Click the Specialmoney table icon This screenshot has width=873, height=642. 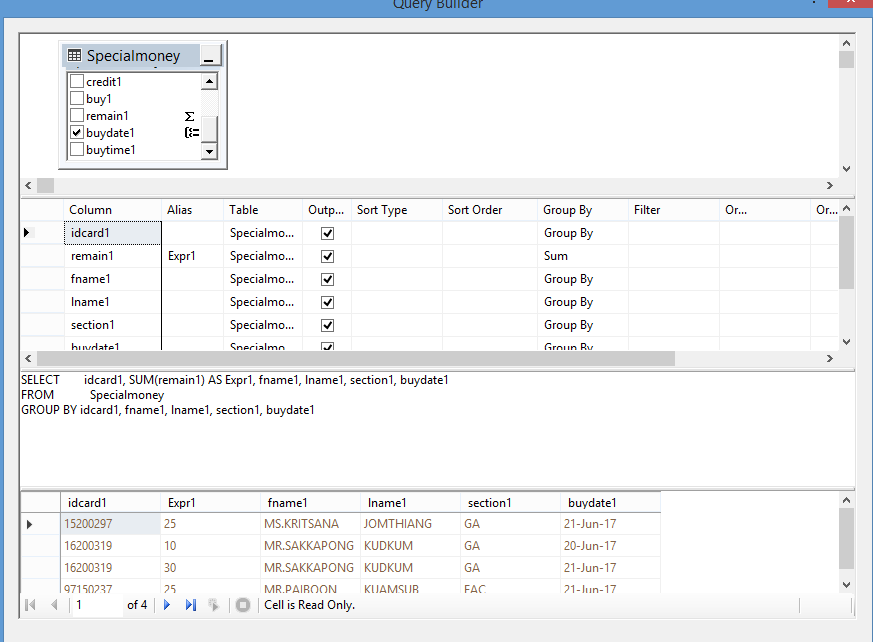74,55
